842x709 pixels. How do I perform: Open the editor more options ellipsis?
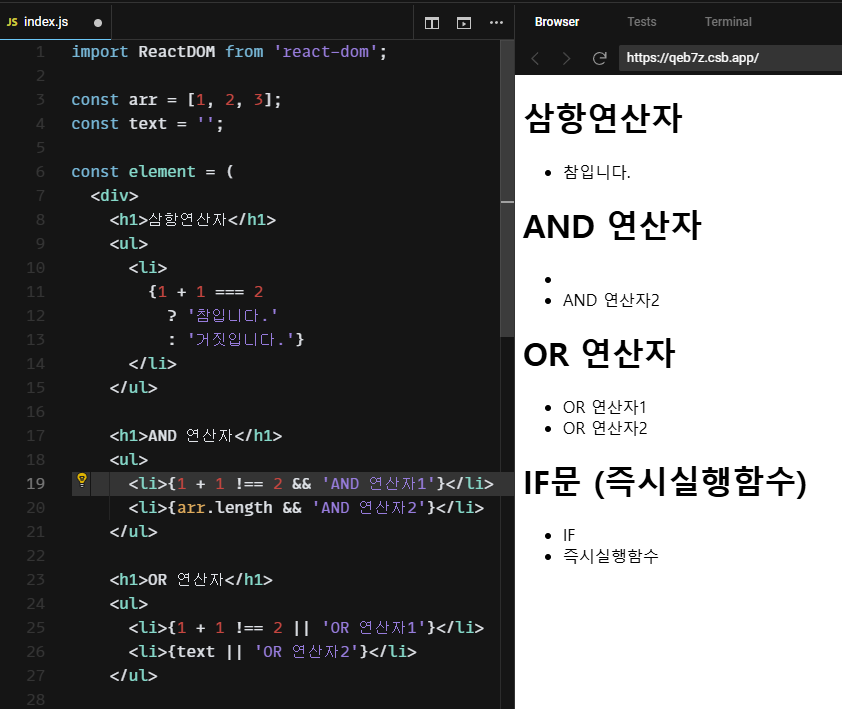tap(496, 23)
